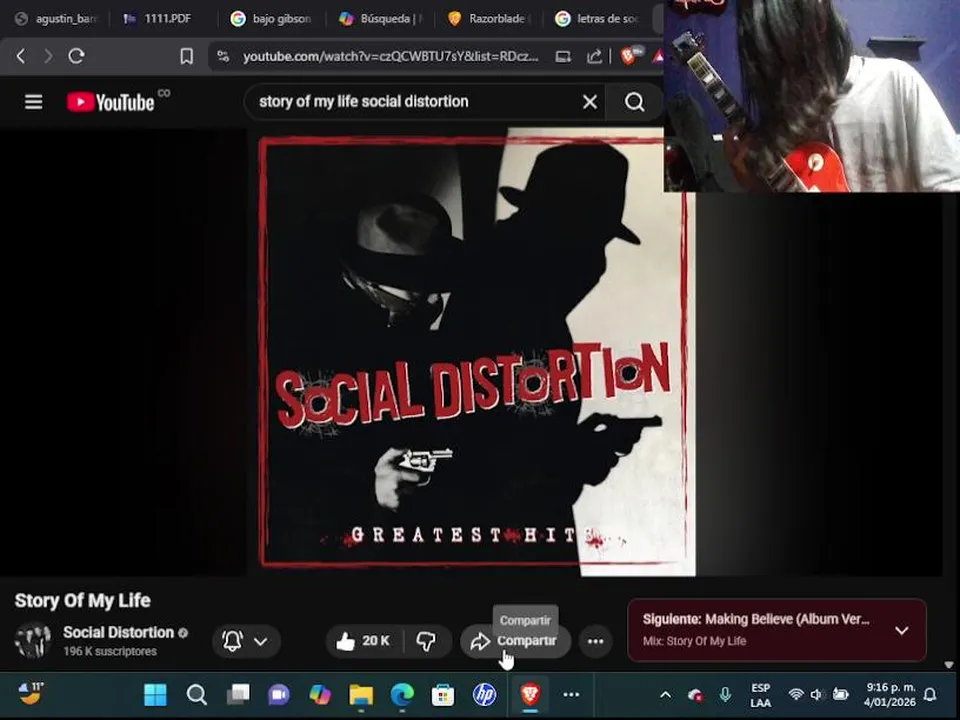The image size is (960, 720).
Task: Open the Social Distortion channel avatar
Action: [32, 640]
